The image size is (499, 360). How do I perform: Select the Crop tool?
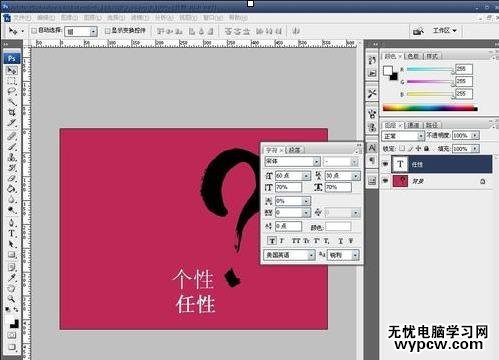click(12, 112)
